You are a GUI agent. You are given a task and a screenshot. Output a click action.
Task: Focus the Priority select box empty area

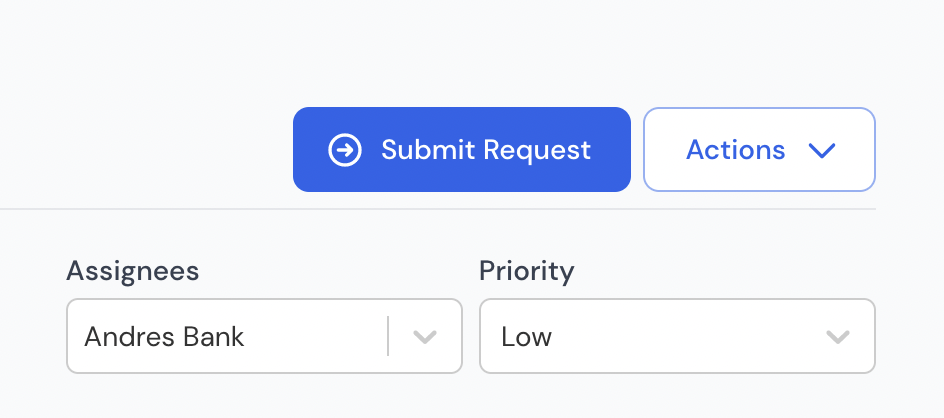tap(686, 336)
